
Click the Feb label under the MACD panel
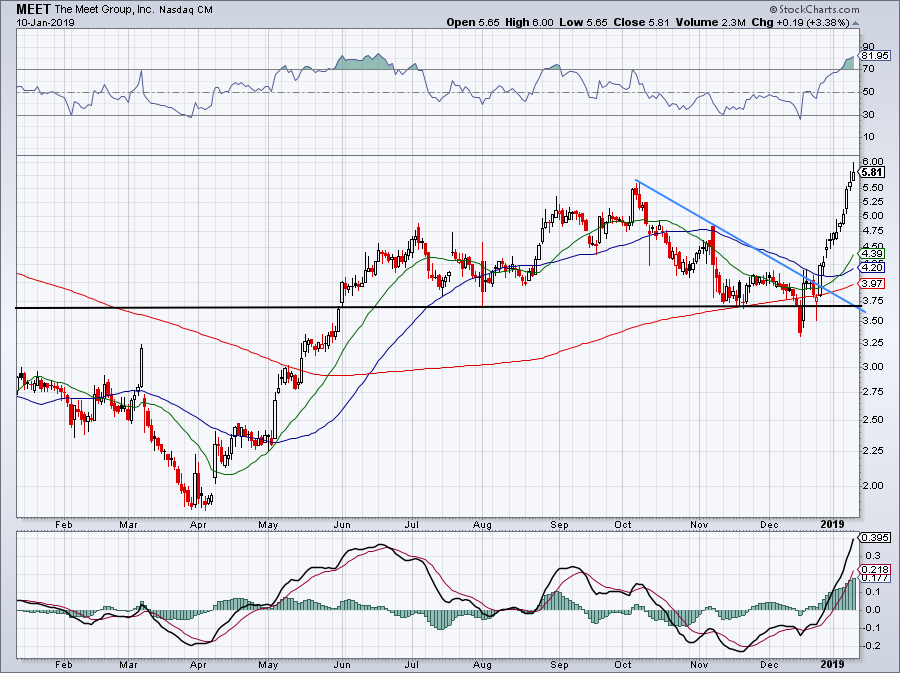(x=63, y=665)
